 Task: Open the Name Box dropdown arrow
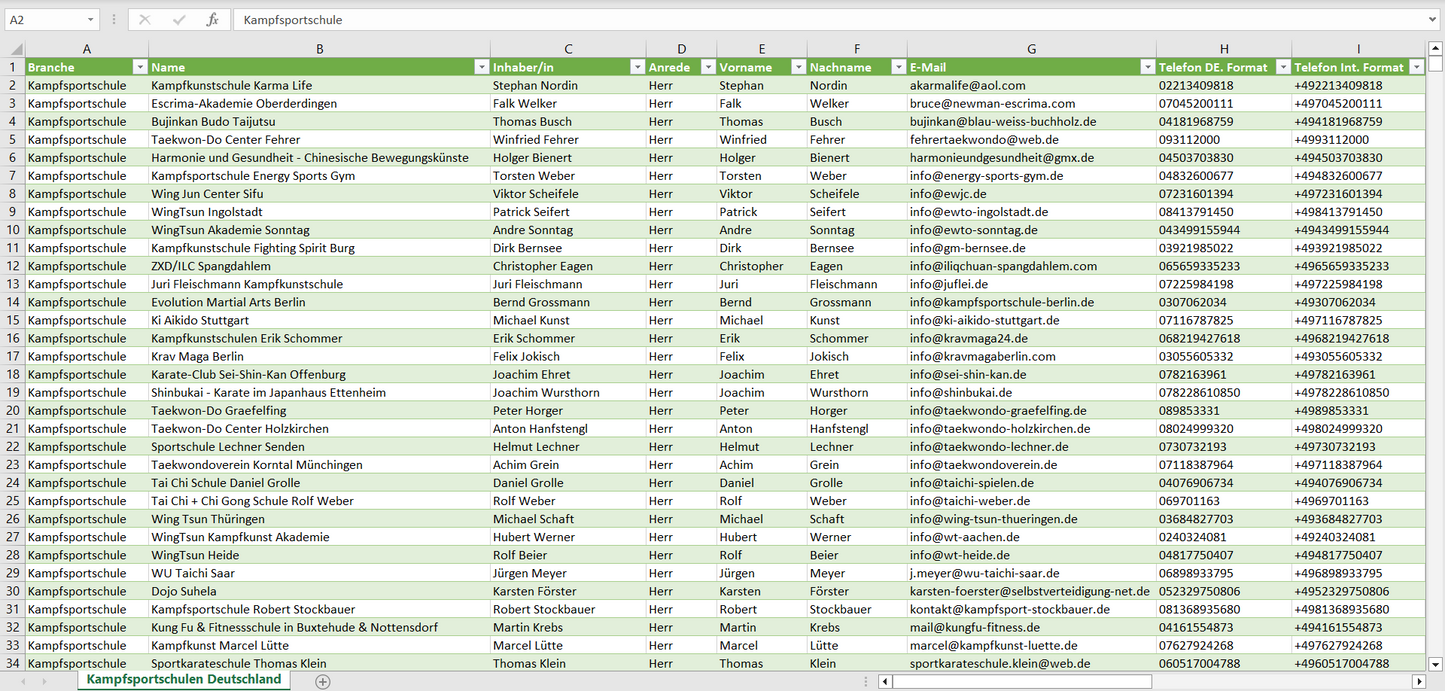90,20
